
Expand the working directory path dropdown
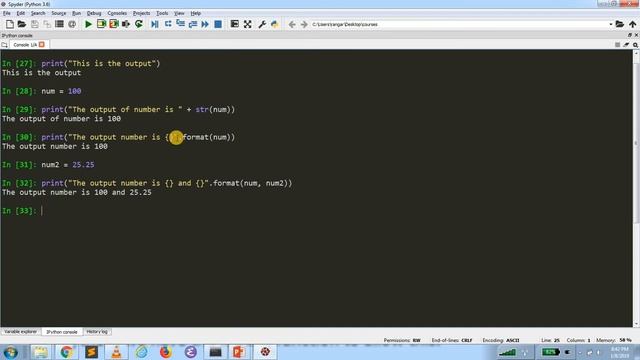pos(611,24)
